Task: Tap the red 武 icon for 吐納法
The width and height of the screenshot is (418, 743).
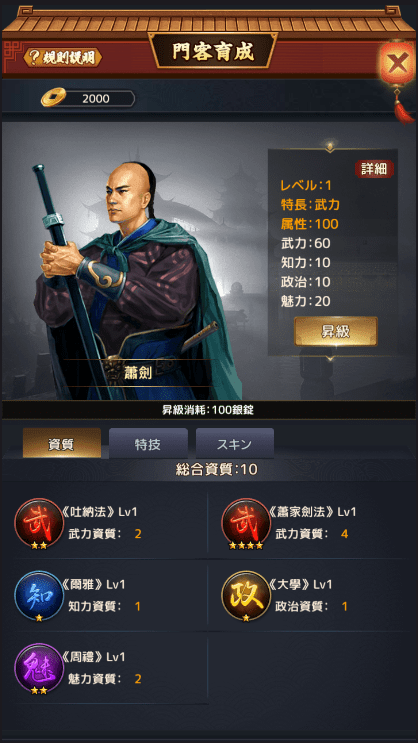Action: (39, 523)
